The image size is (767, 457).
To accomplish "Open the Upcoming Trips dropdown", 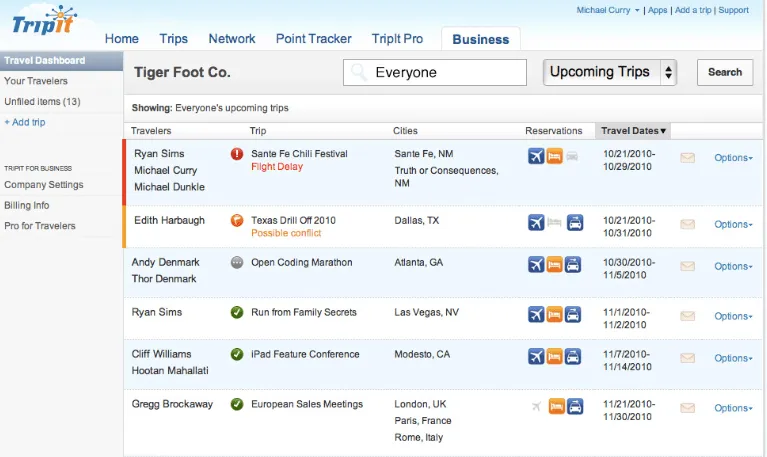I will coord(609,72).
